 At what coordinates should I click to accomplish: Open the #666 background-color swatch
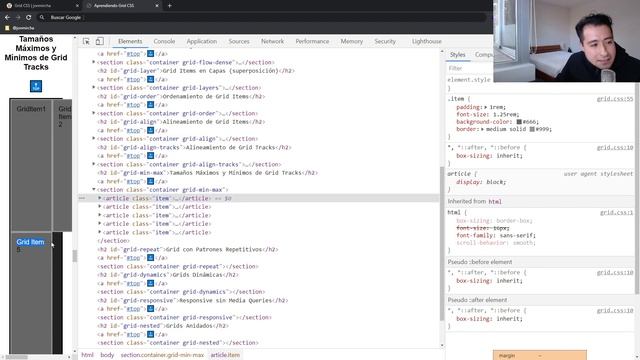(x=519, y=122)
